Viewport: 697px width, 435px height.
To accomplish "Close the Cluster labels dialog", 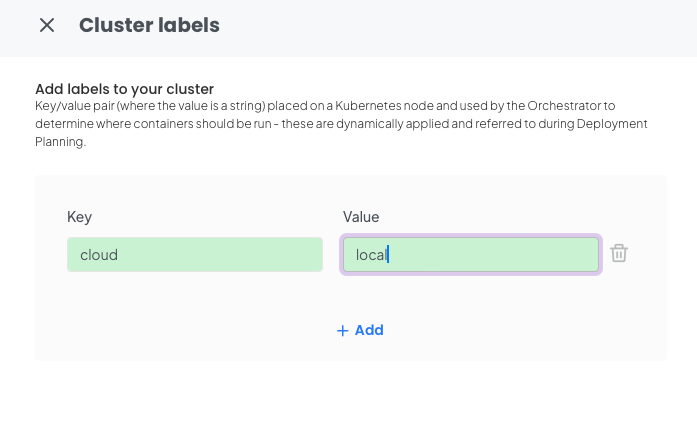I will (x=47, y=25).
